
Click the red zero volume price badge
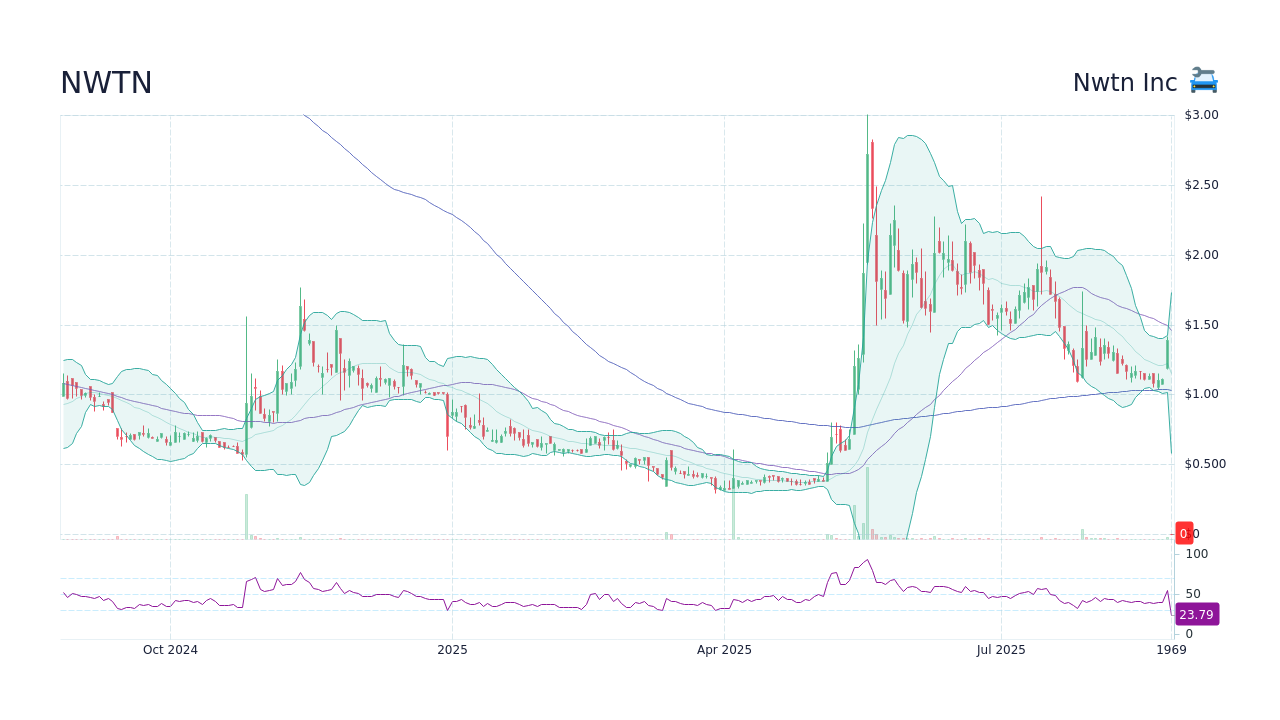[1184, 533]
